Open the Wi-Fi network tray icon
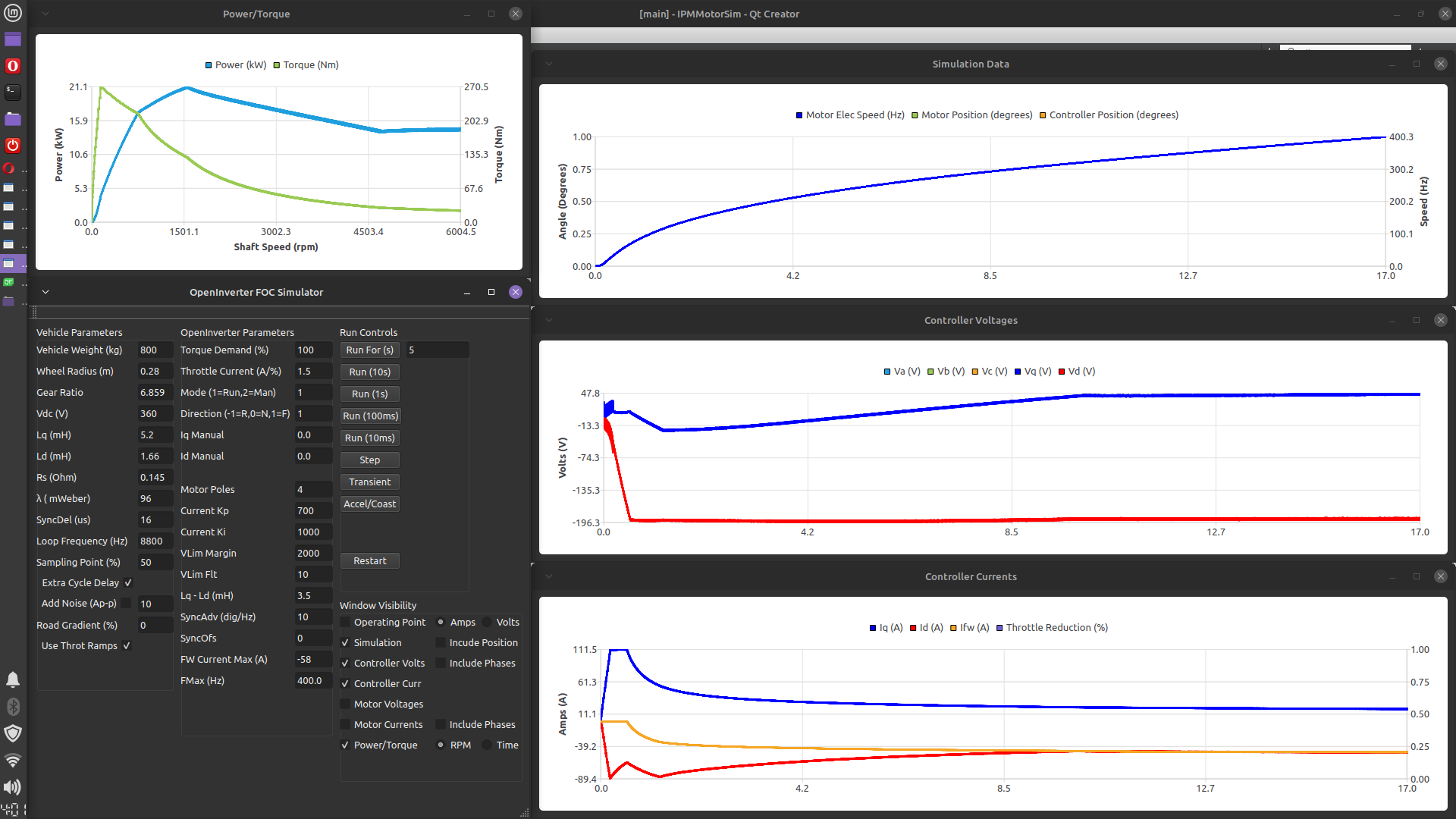Viewport: 1456px width, 819px height. pyautogui.click(x=13, y=760)
